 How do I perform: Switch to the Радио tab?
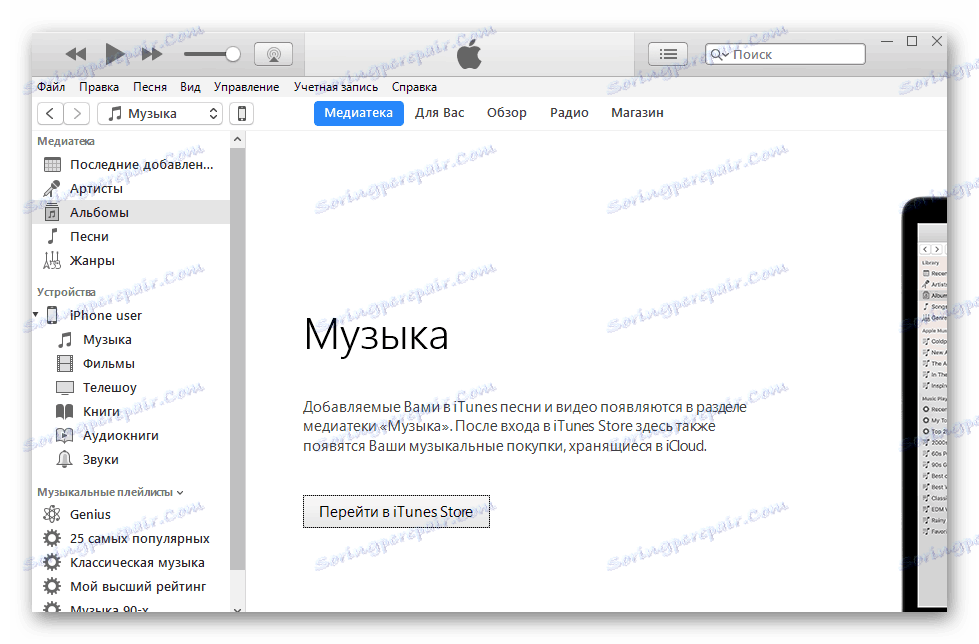point(568,113)
